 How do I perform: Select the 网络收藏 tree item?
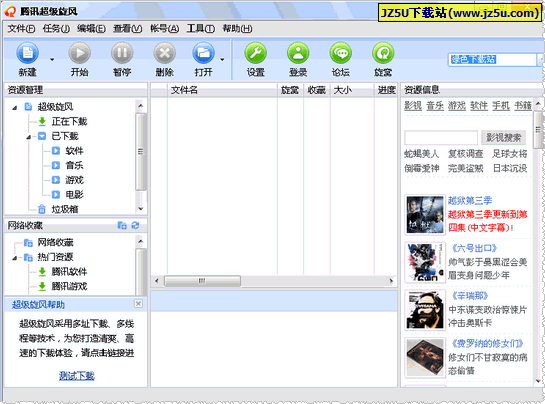(x=56, y=242)
